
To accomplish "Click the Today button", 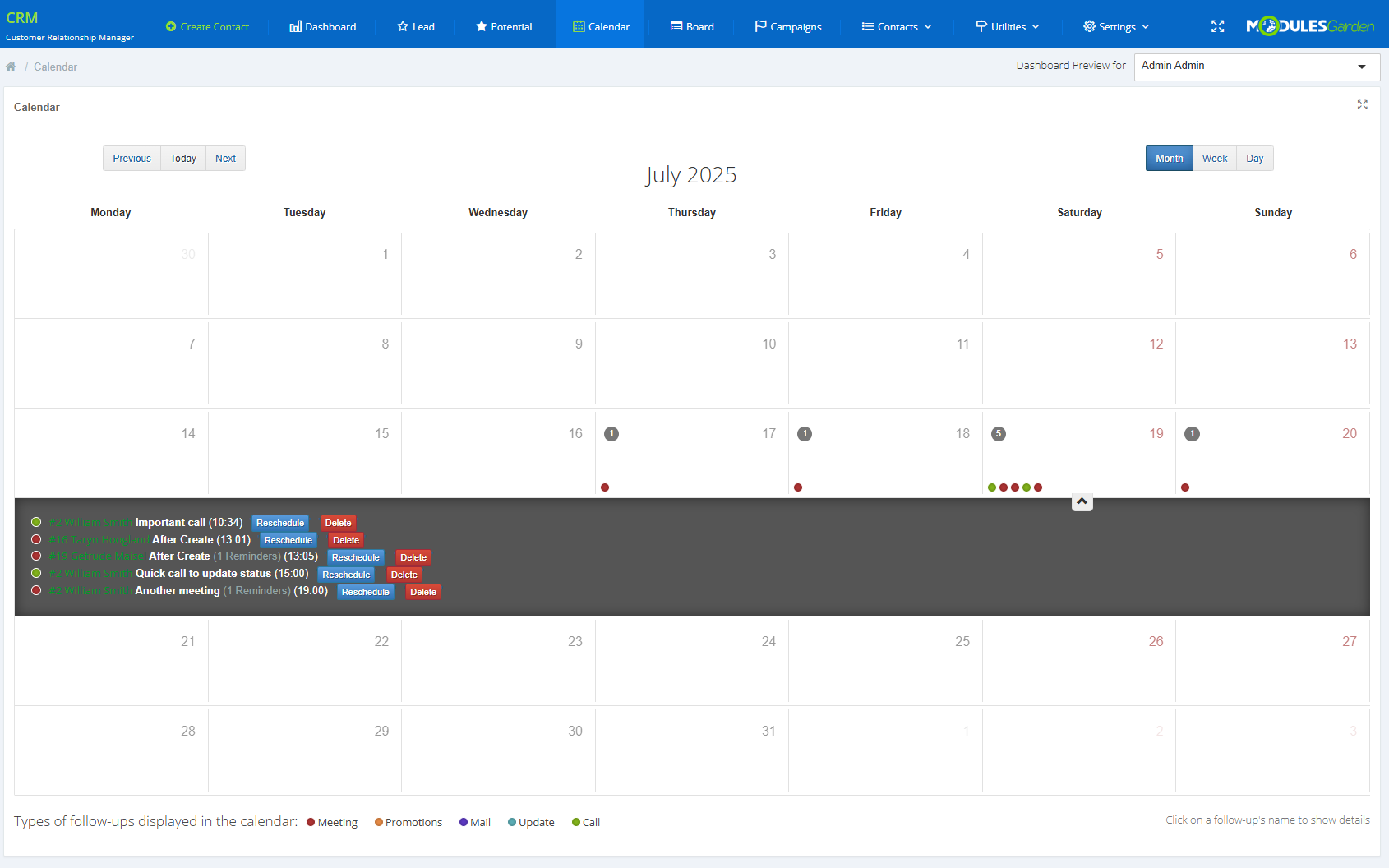I will [x=182, y=158].
